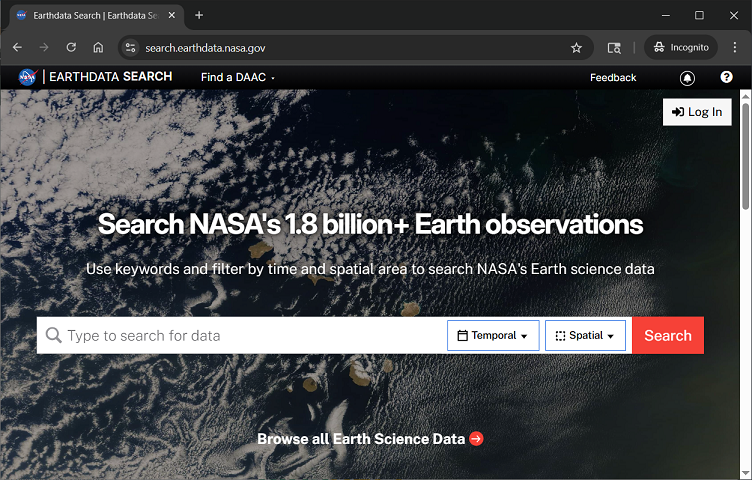Select the Earthdata Search browser tab
Viewport: 752px width, 480px height.
pos(96,15)
